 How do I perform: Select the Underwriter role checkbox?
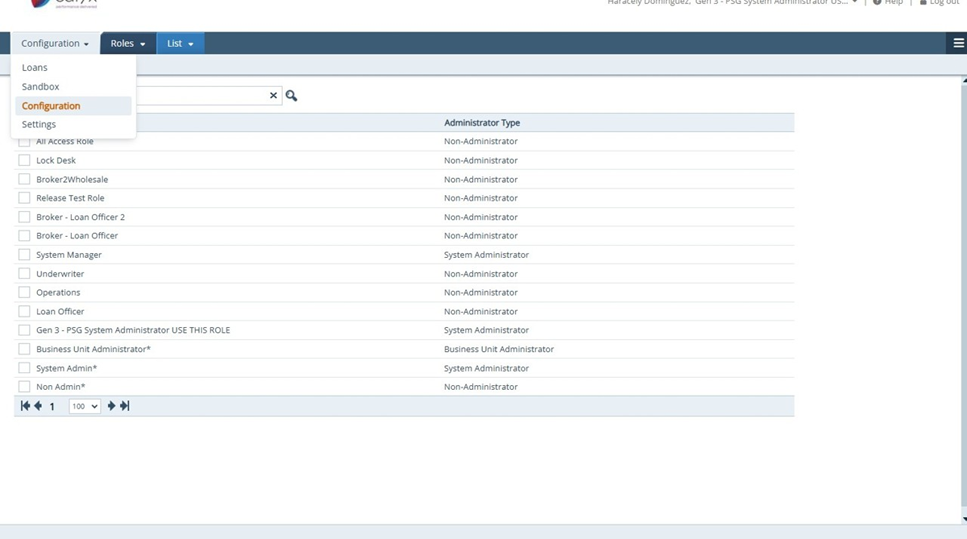[x=24, y=273]
